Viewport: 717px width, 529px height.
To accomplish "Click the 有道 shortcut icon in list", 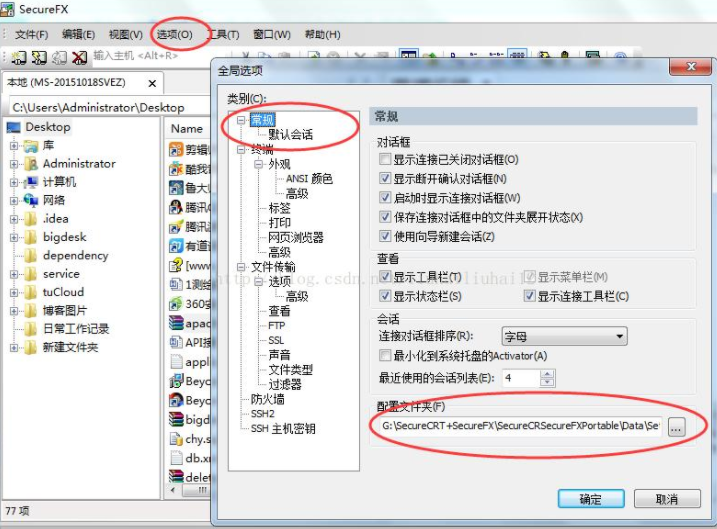I will pos(176,246).
